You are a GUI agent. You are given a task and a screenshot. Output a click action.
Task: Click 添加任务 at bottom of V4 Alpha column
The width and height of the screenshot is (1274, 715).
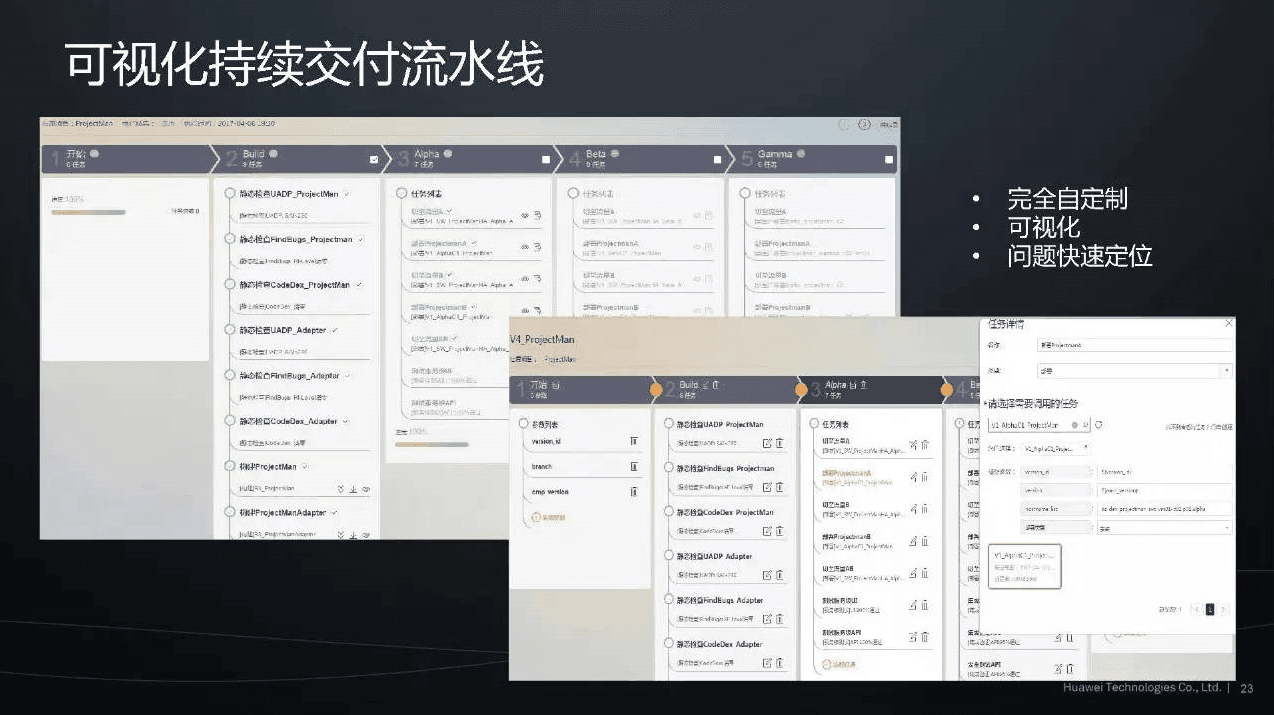click(837, 664)
